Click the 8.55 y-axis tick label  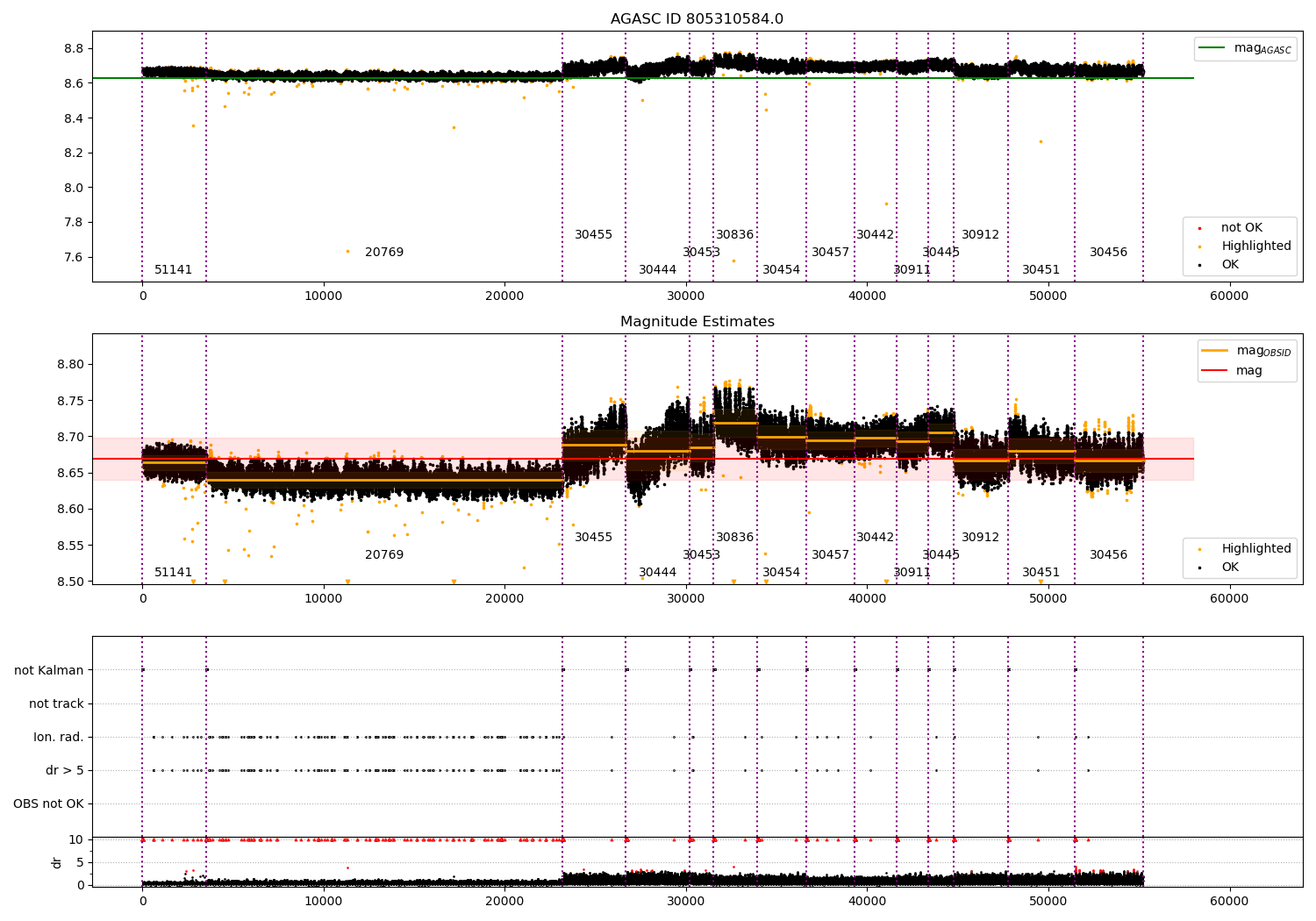(x=70, y=546)
